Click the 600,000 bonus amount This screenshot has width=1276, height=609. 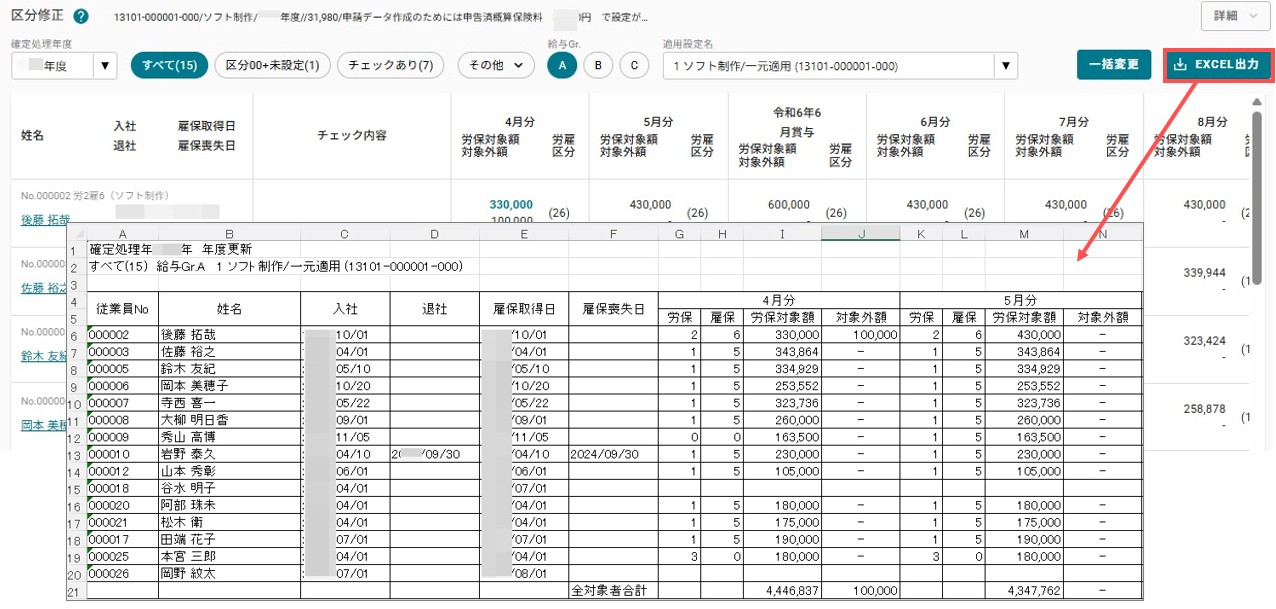point(789,204)
